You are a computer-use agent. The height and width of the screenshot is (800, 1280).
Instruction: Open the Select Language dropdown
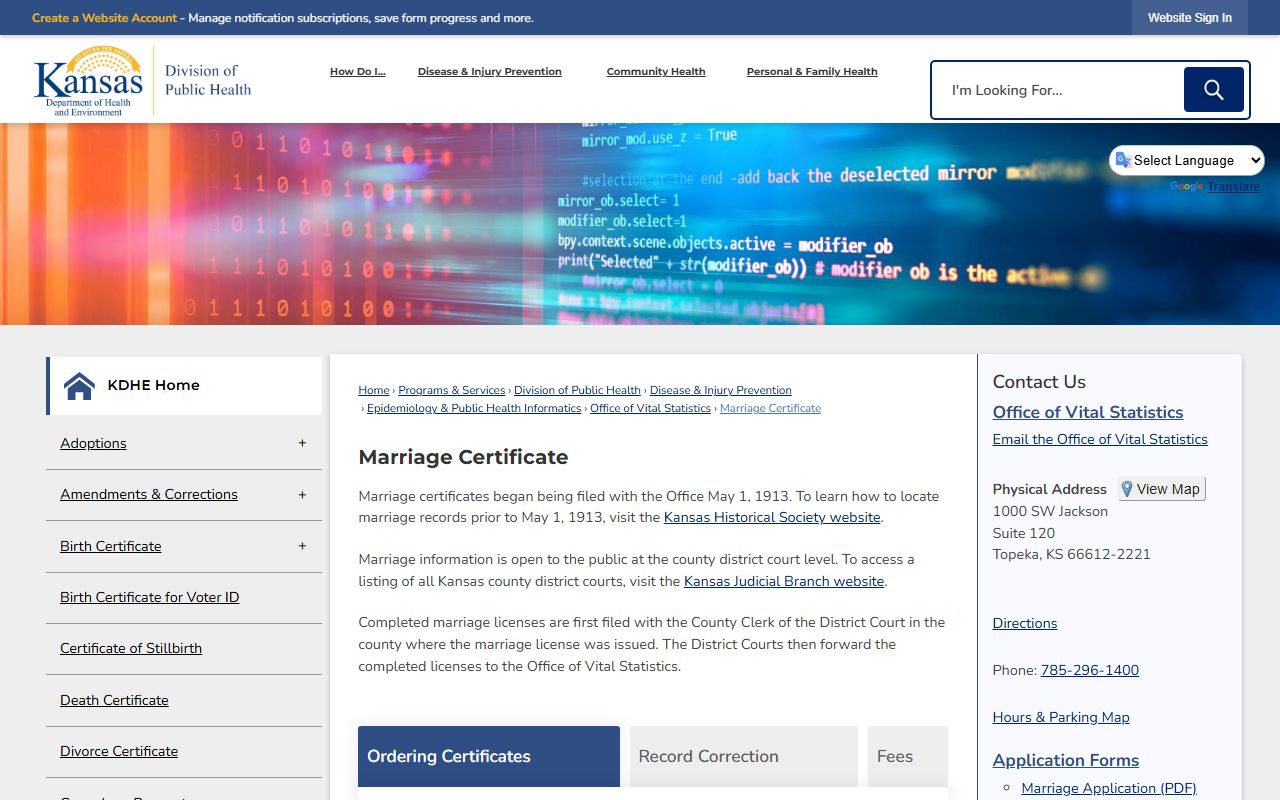pyautogui.click(x=1187, y=160)
